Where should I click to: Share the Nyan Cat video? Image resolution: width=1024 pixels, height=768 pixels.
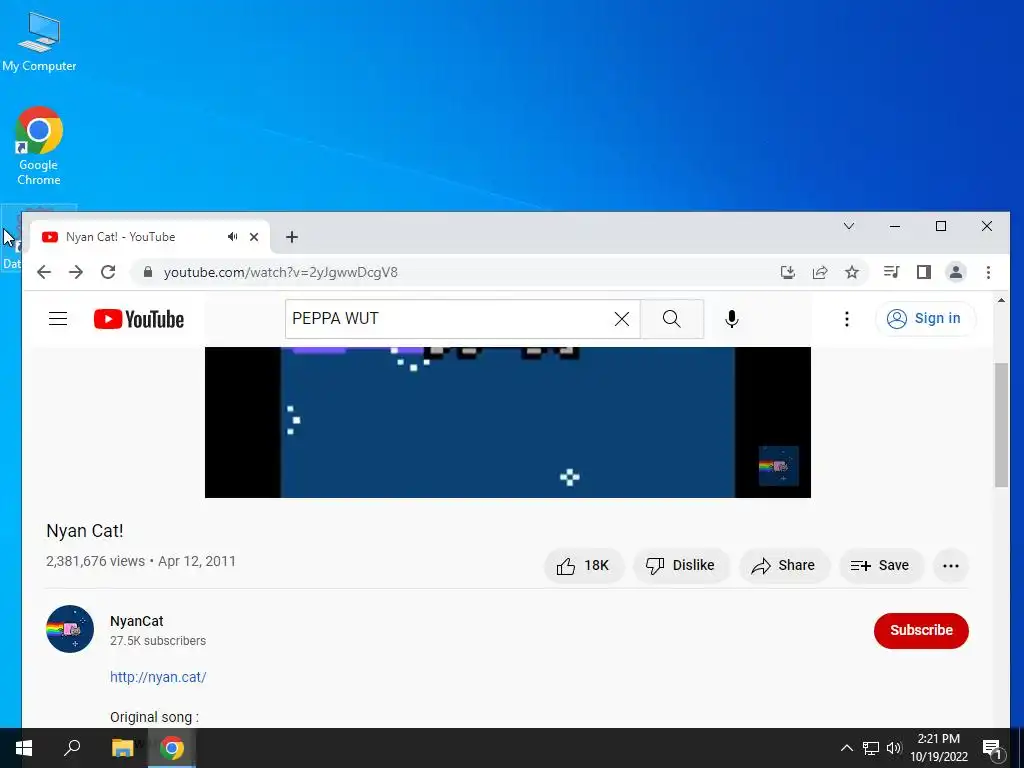tap(784, 566)
